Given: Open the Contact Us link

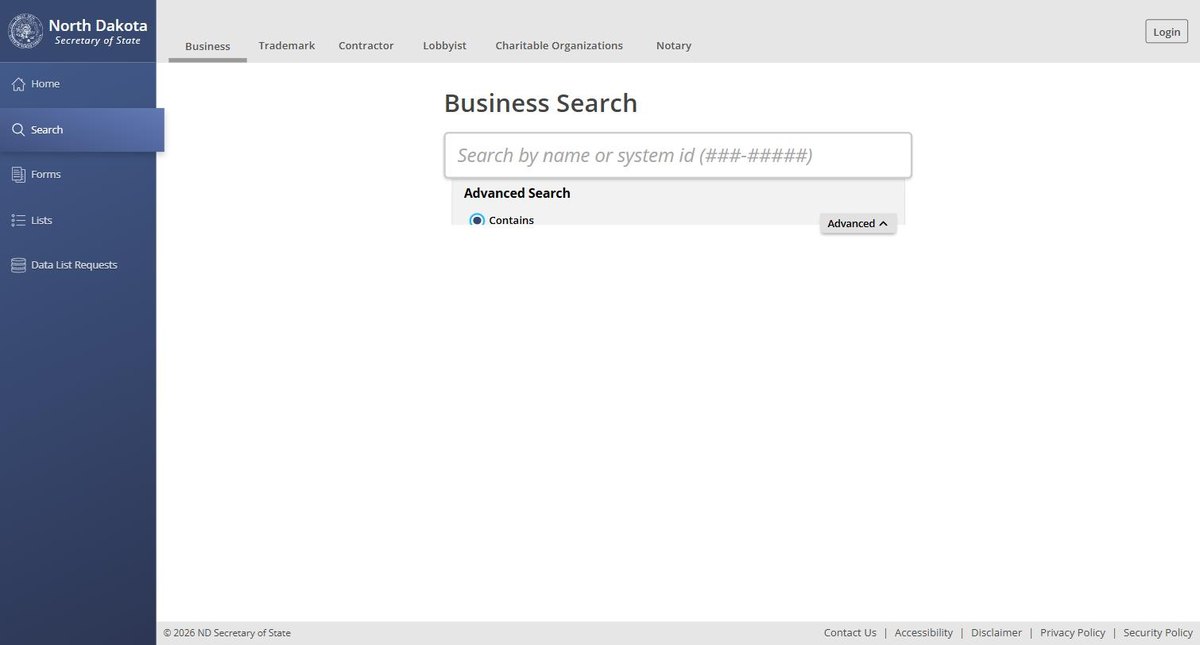Looking at the screenshot, I should pyautogui.click(x=850, y=633).
